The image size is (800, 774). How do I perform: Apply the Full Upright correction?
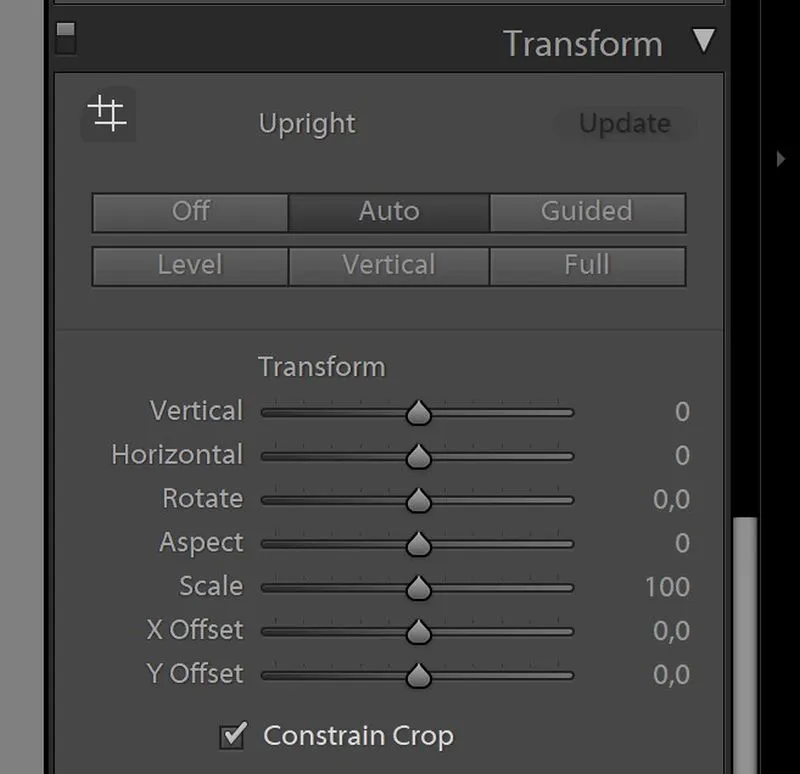click(x=587, y=266)
